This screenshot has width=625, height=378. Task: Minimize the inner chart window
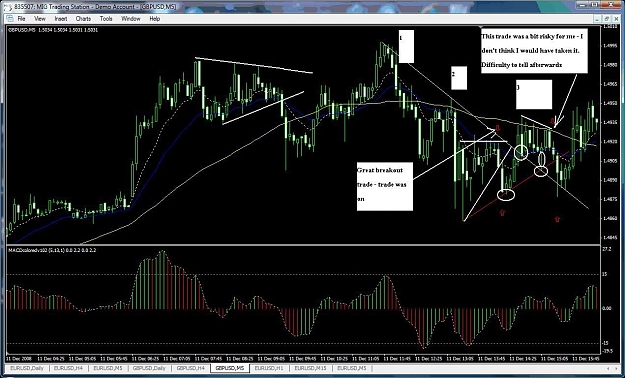[597, 19]
